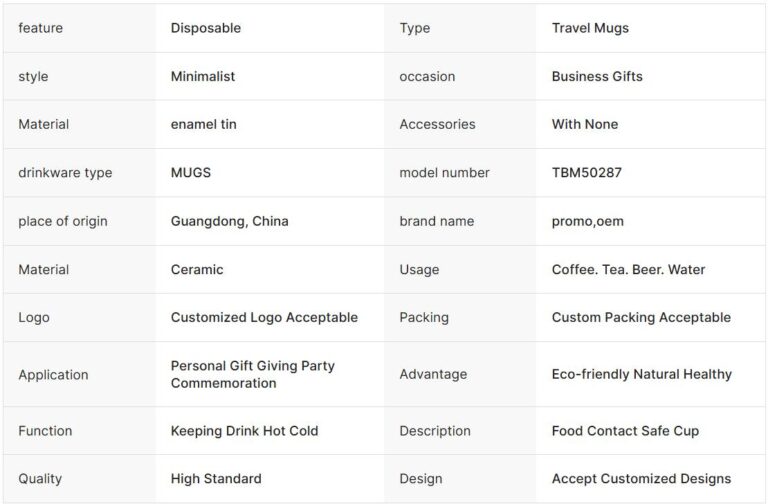Image resolution: width=768 pixels, height=504 pixels.
Task: Click the 'Disposable' feature value
Action: click(205, 28)
